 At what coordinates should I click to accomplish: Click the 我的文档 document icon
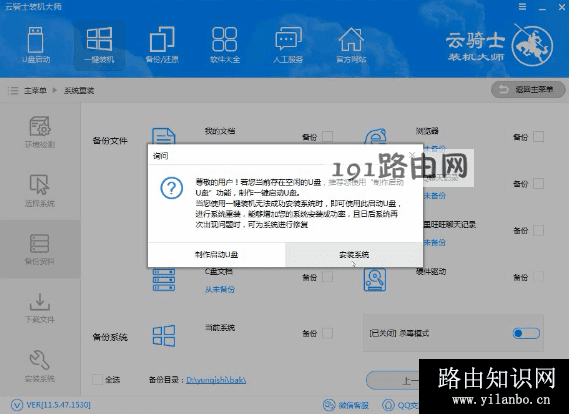point(163,136)
